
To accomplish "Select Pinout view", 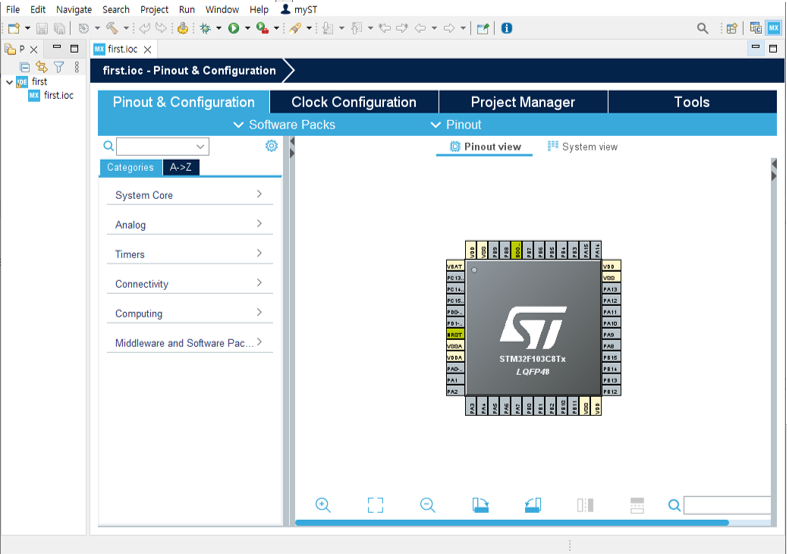I will point(485,147).
